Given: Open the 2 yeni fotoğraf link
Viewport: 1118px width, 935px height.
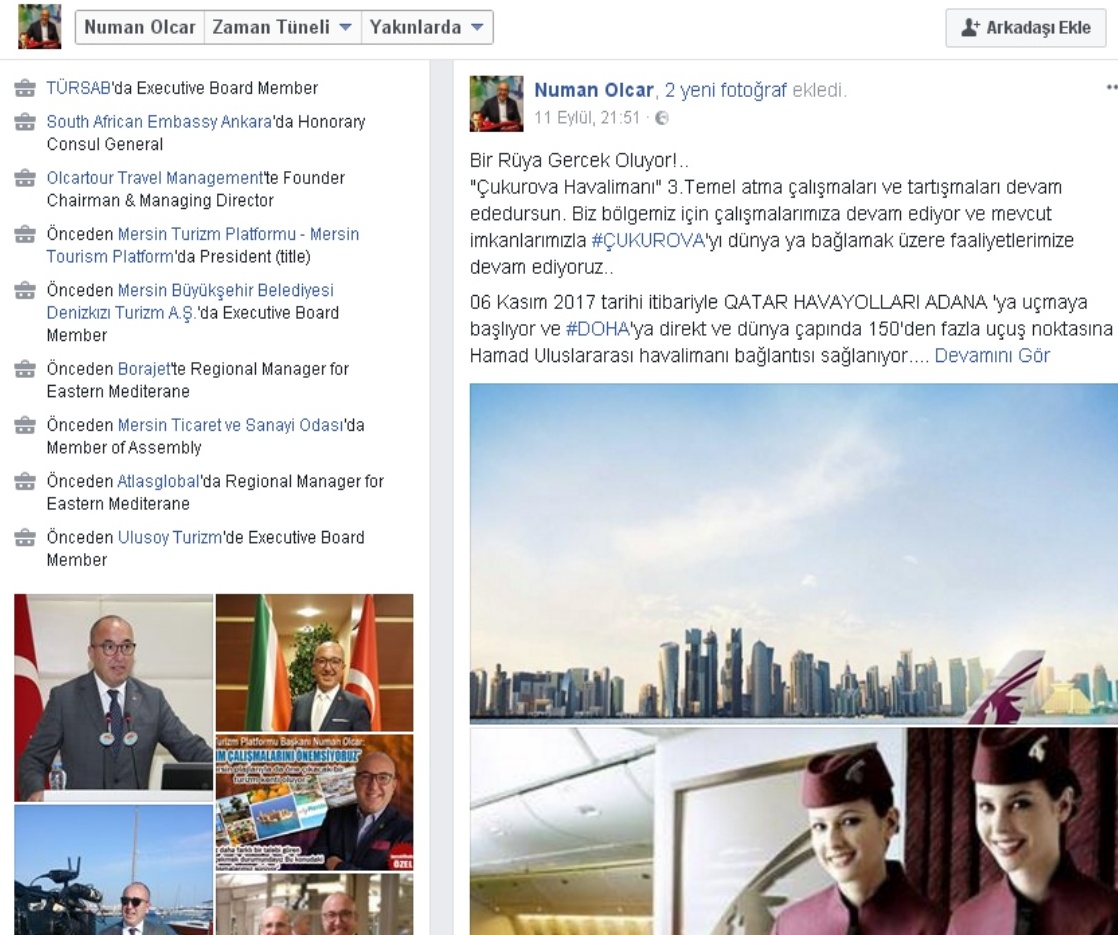Looking at the screenshot, I should [726, 90].
